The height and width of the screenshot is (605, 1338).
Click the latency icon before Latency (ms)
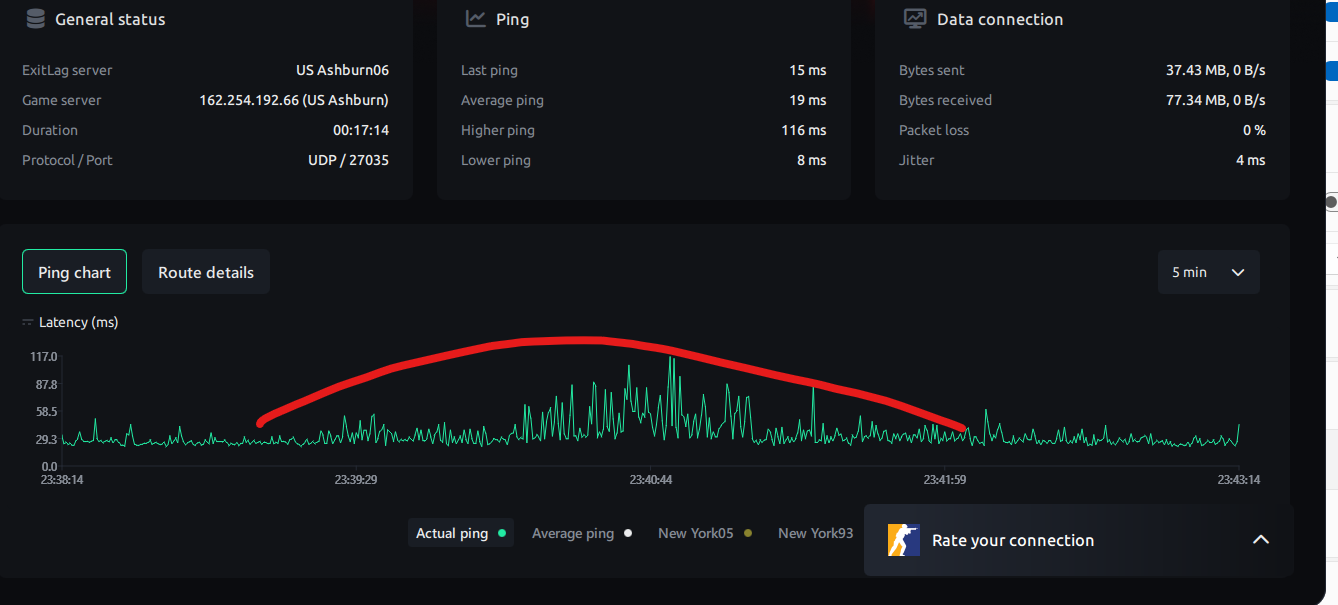click(26, 321)
